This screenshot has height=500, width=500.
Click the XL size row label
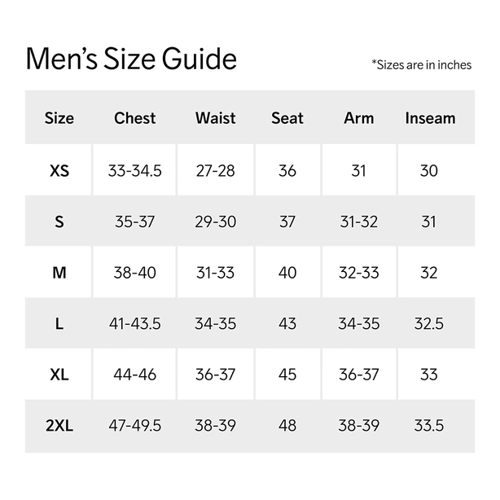pos(59,375)
